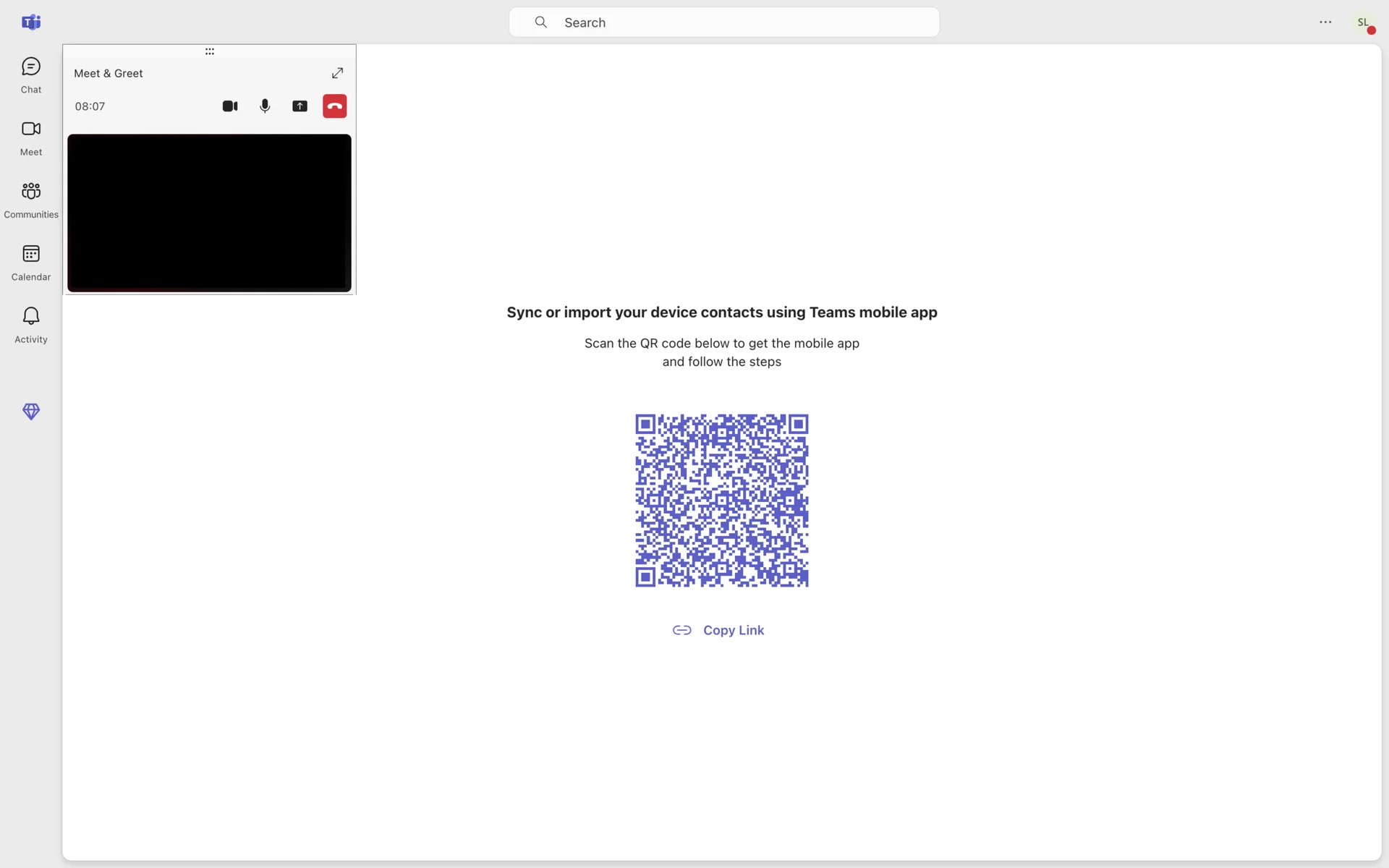Click the link chain icon
This screenshot has height=868, width=1389.
coord(681,630)
